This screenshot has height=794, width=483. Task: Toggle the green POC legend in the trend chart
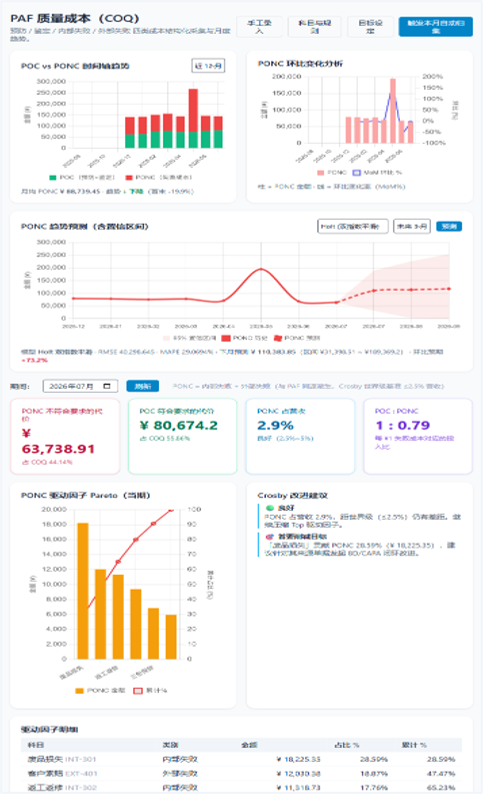pos(82,177)
